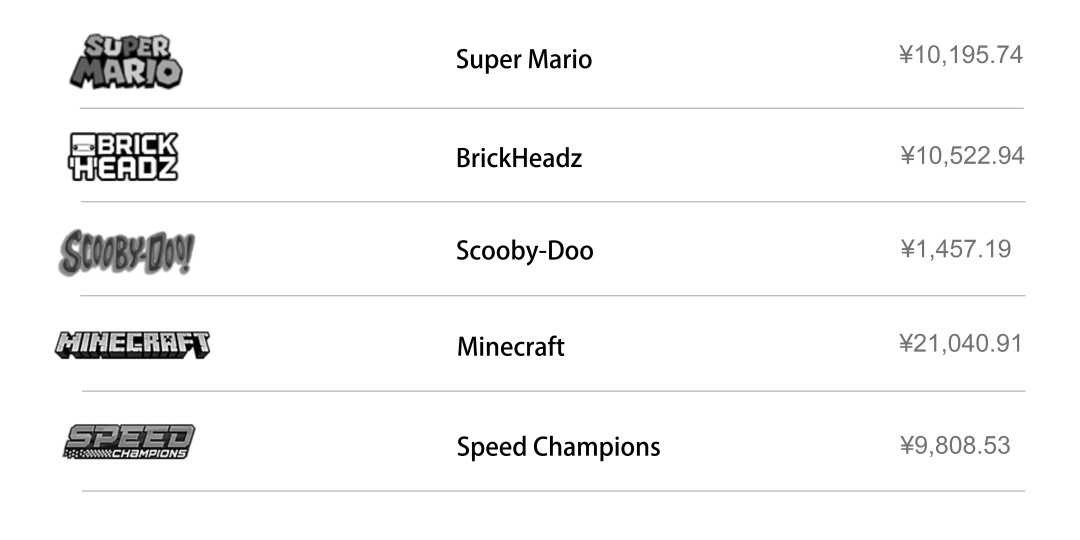Click the ¥10,195.74 Super Mario value
Screen dimensions: 1080x540
click(961, 54)
